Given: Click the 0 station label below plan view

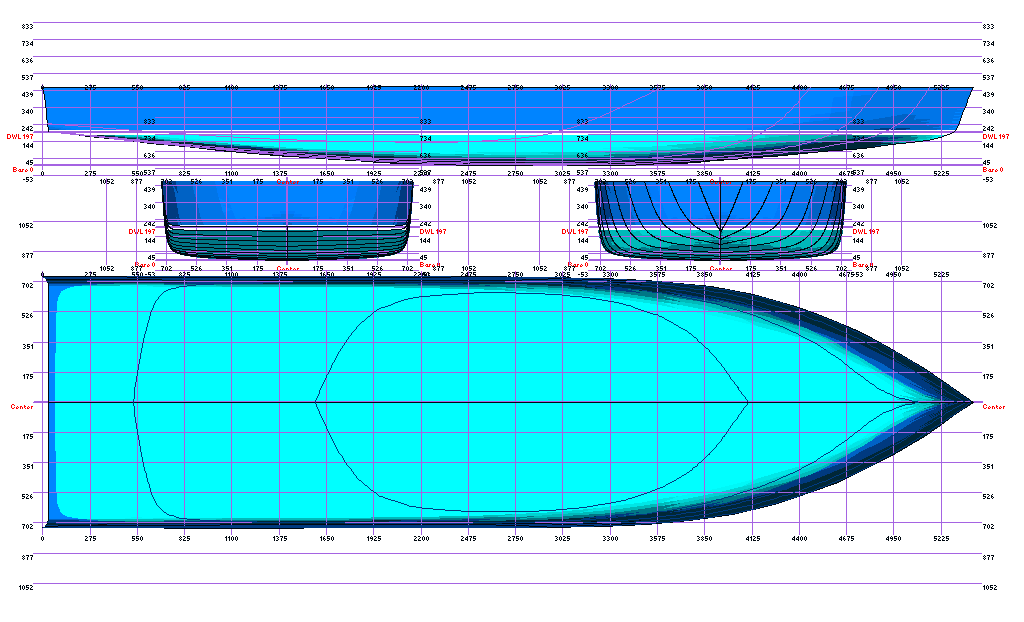Looking at the screenshot, I should (x=43, y=538).
